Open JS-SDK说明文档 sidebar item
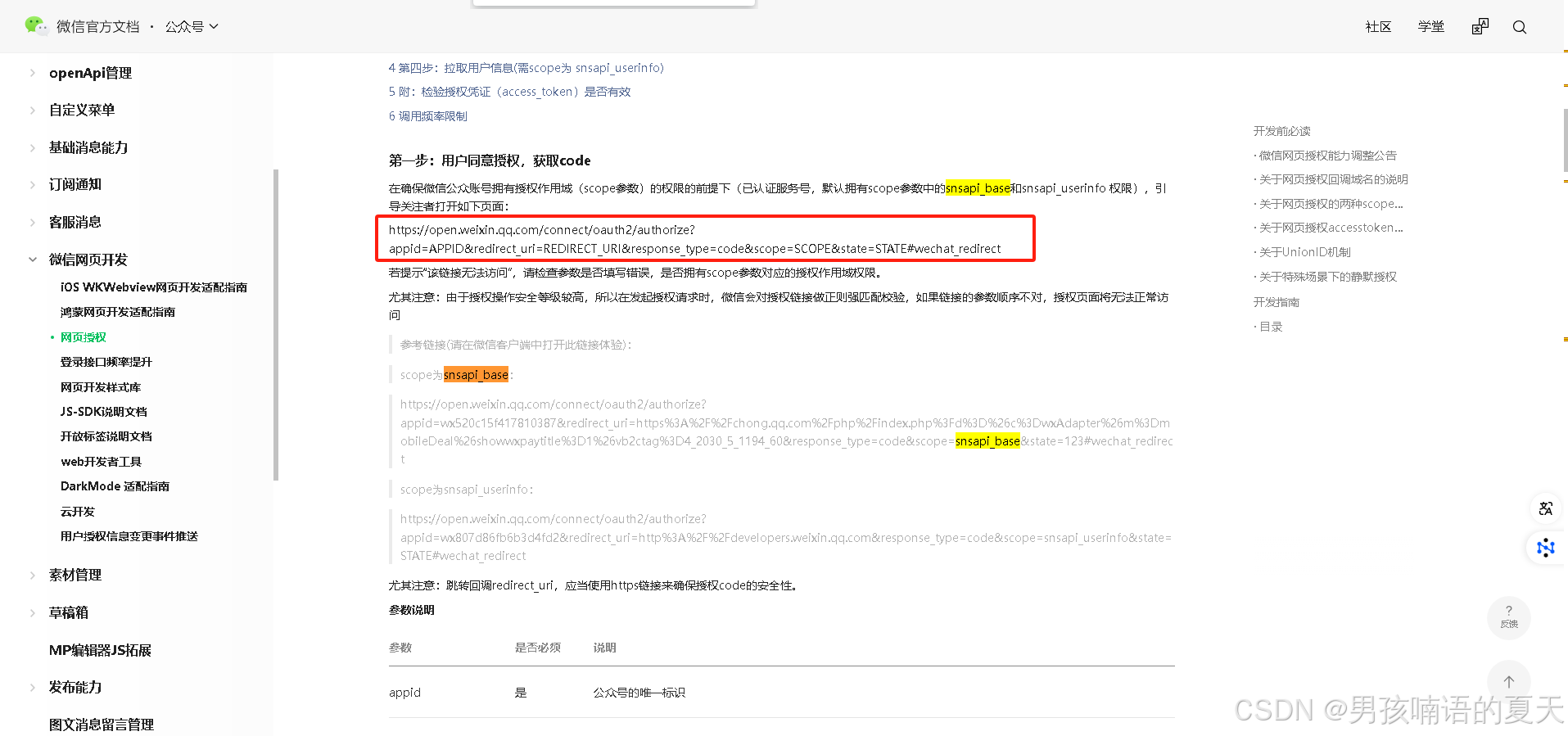This screenshot has width=1568, height=736. click(x=103, y=412)
